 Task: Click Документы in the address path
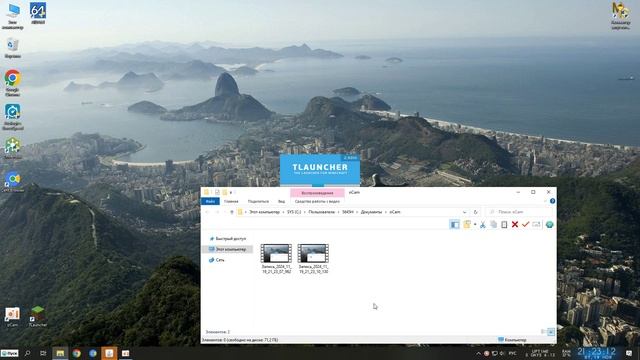[371, 212]
